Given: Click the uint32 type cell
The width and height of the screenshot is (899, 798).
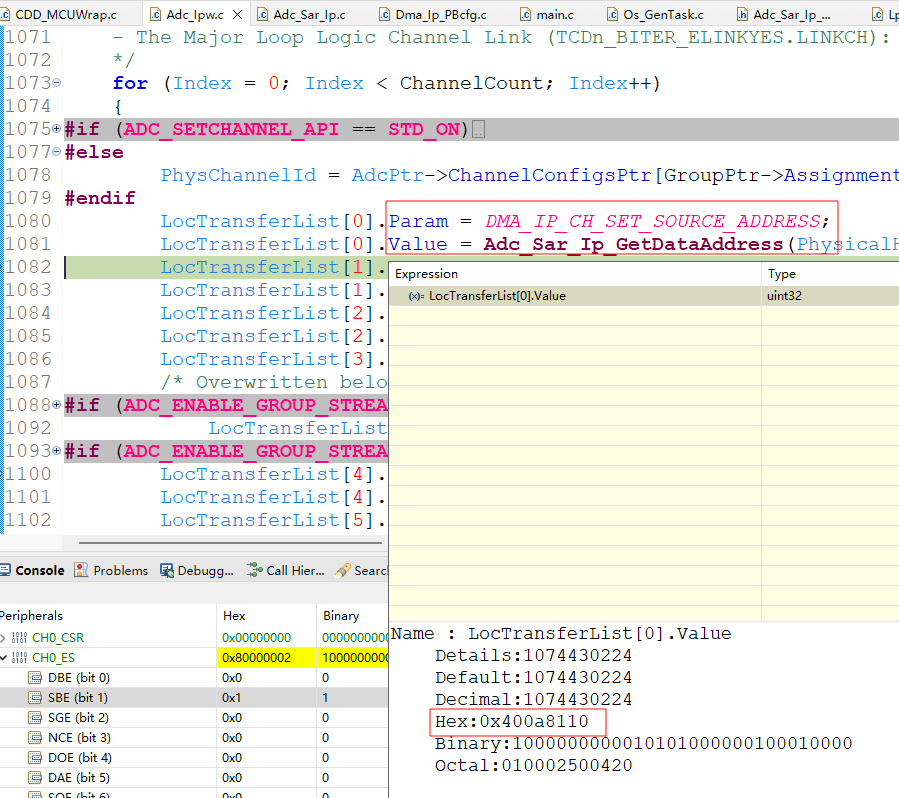Looking at the screenshot, I should [x=784, y=296].
